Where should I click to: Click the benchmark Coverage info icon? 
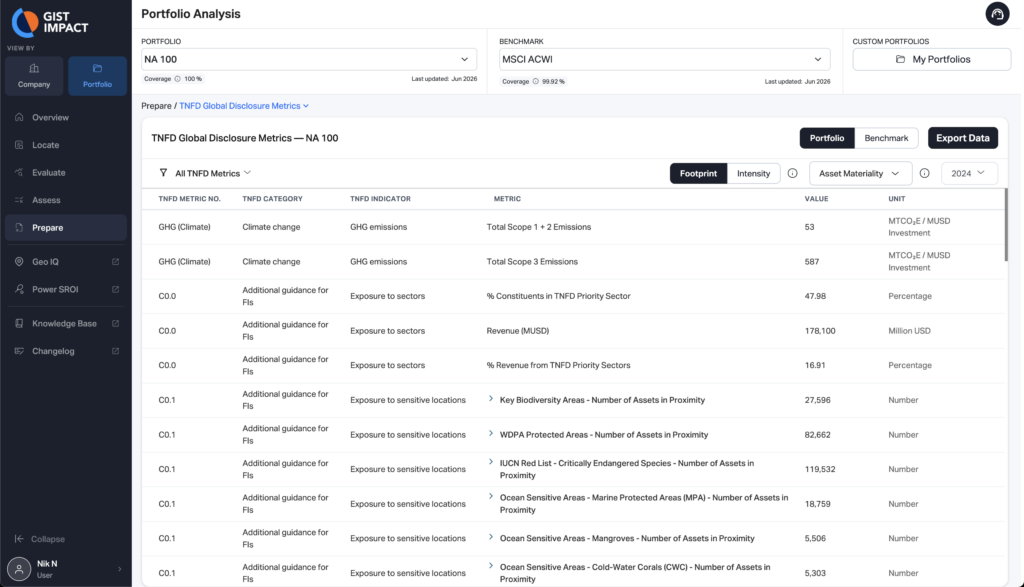536,82
